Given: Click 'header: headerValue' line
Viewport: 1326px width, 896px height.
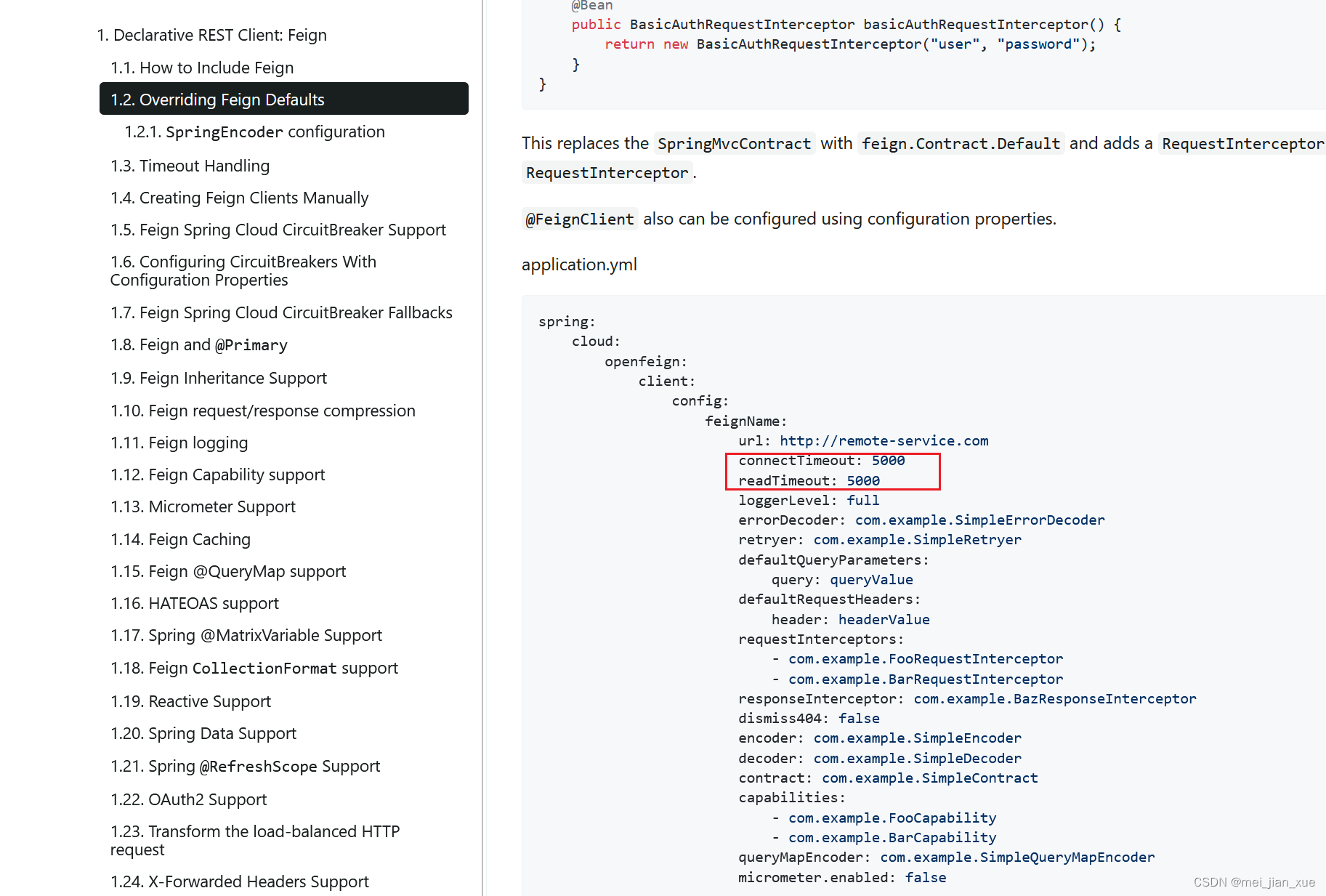Looking at the screenshot, I should 850,620.
